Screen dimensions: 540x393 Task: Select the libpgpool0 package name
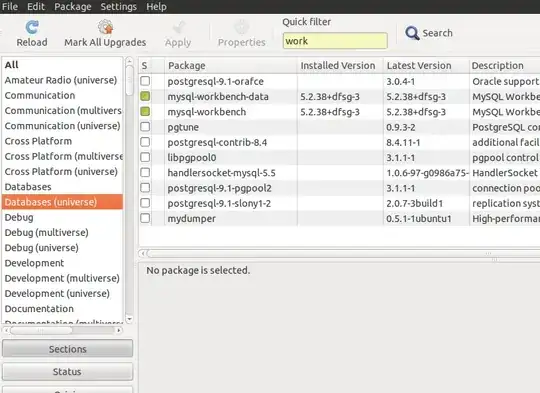192,157
